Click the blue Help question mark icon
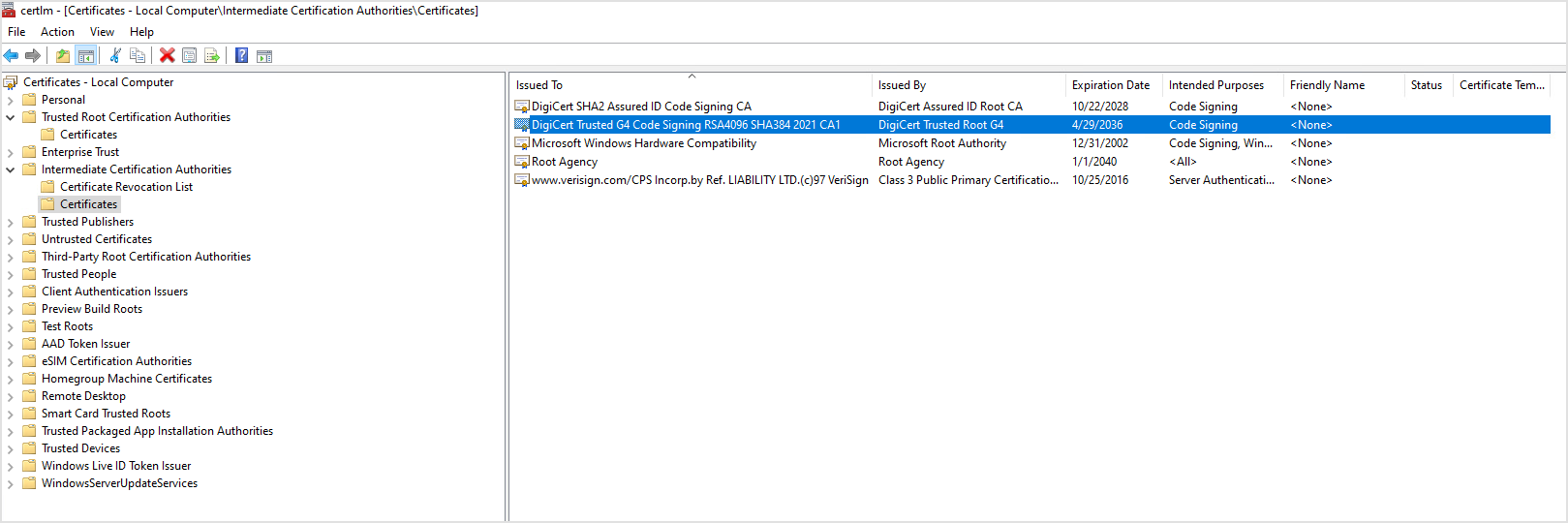This screenshot has height=523, width=1568. point(241,56)
